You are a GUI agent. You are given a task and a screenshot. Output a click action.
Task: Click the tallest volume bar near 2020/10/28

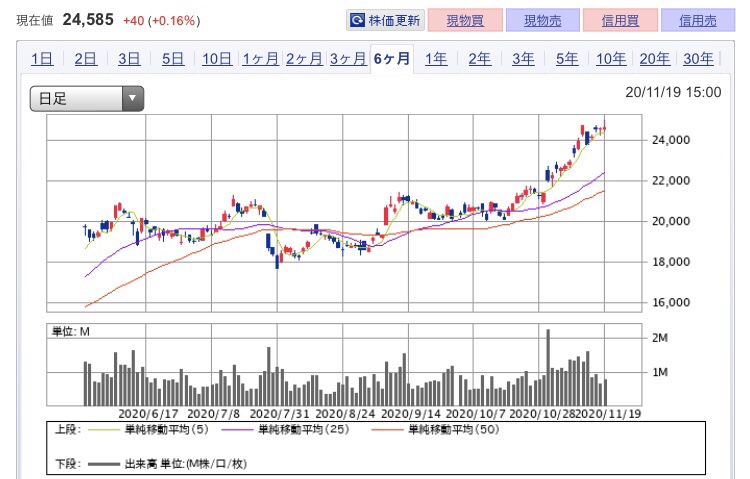click(x=548, y=368)
